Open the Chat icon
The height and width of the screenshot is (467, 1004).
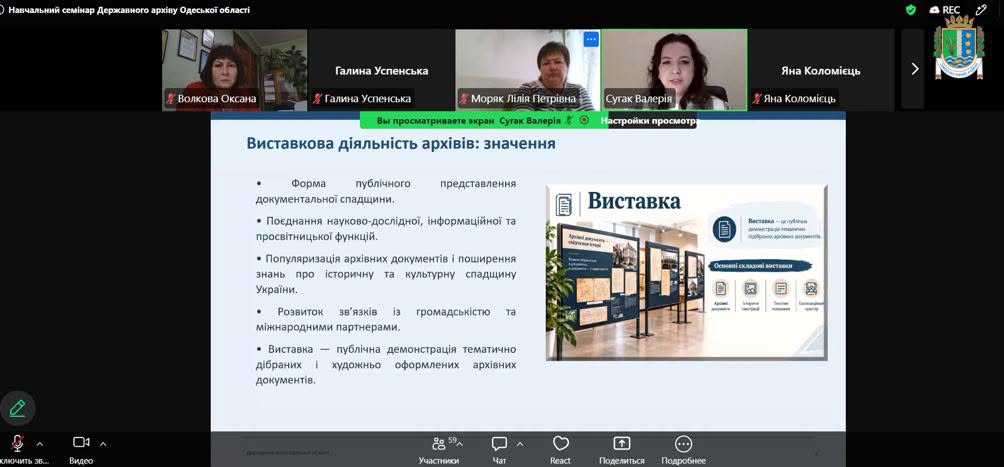click(x=499, y=444)
